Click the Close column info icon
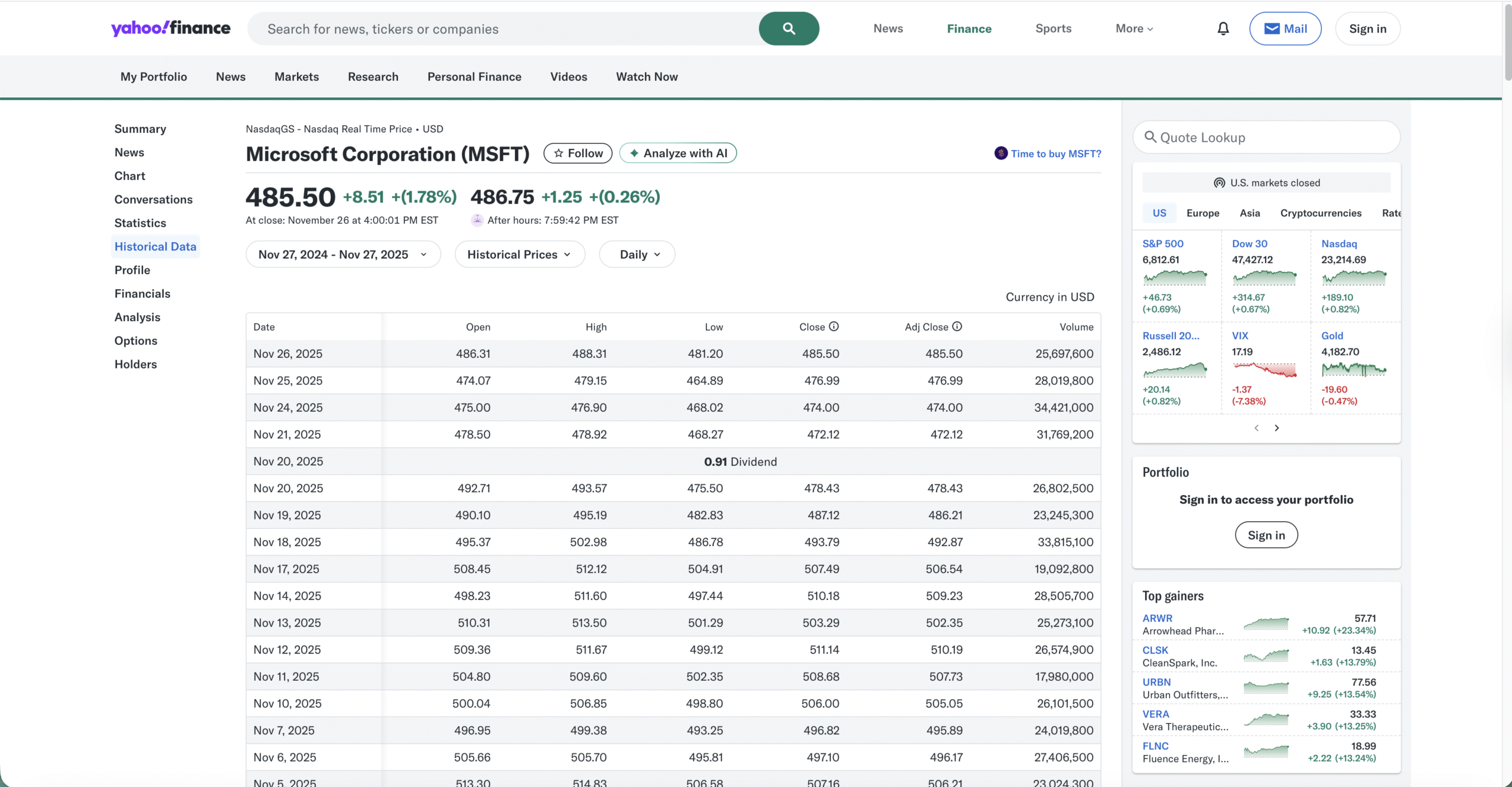 click(x=833, y=326)
